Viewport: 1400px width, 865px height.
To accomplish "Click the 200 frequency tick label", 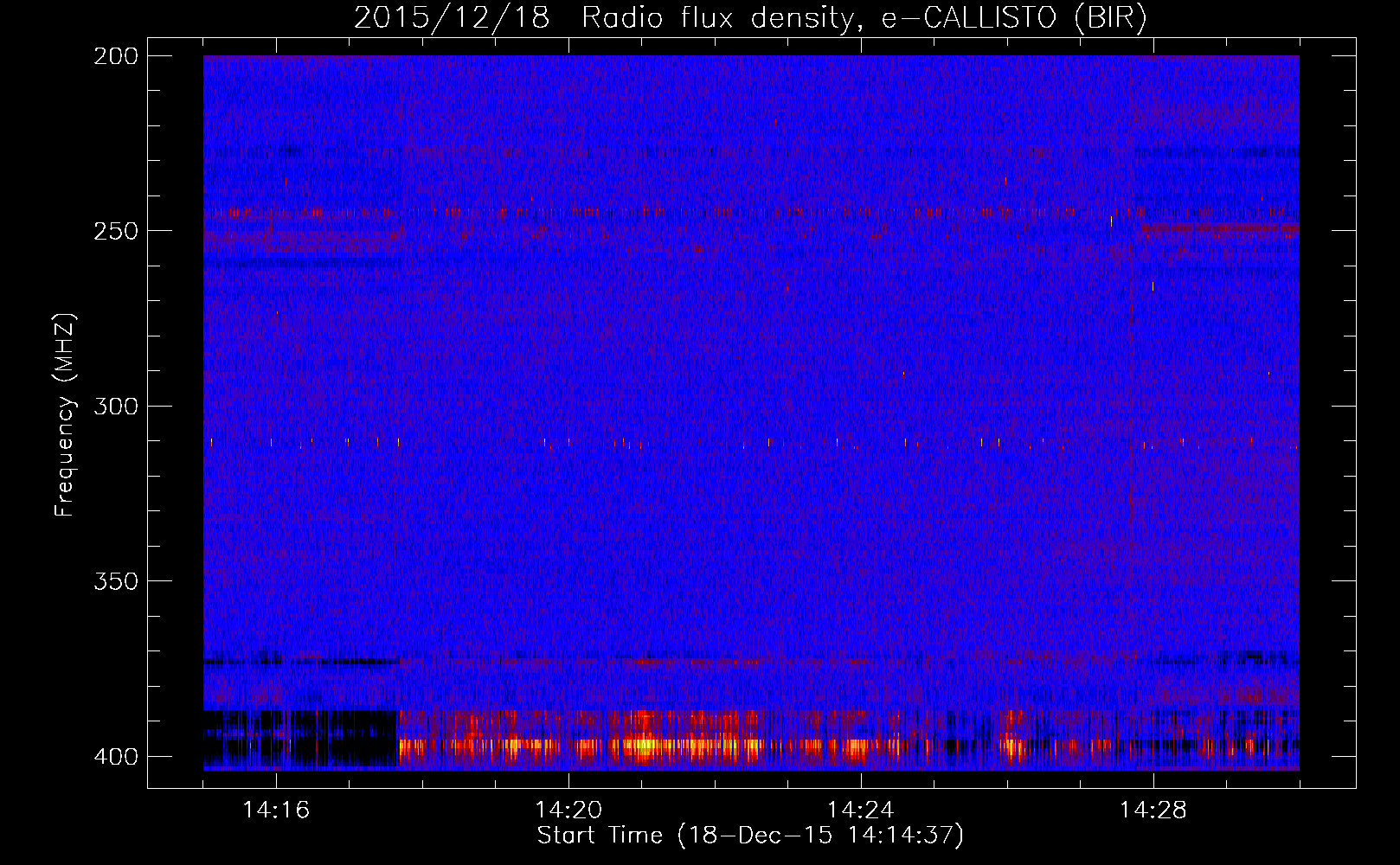I will pyautogui.click(x=116, y=56).
